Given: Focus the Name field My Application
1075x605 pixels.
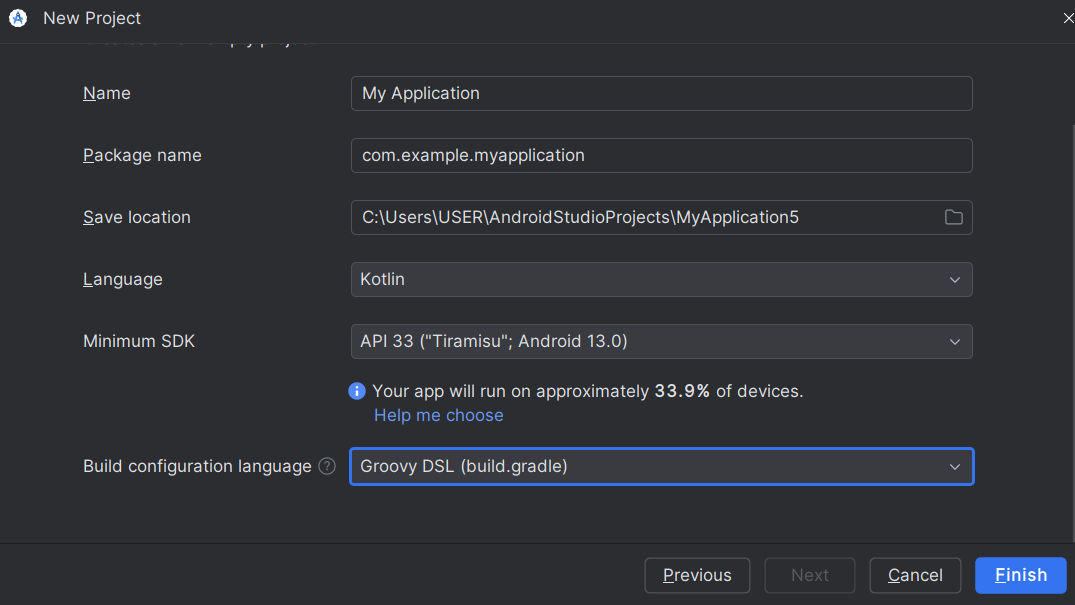Looking at the screenshot, I should click(x=662, y=93).
